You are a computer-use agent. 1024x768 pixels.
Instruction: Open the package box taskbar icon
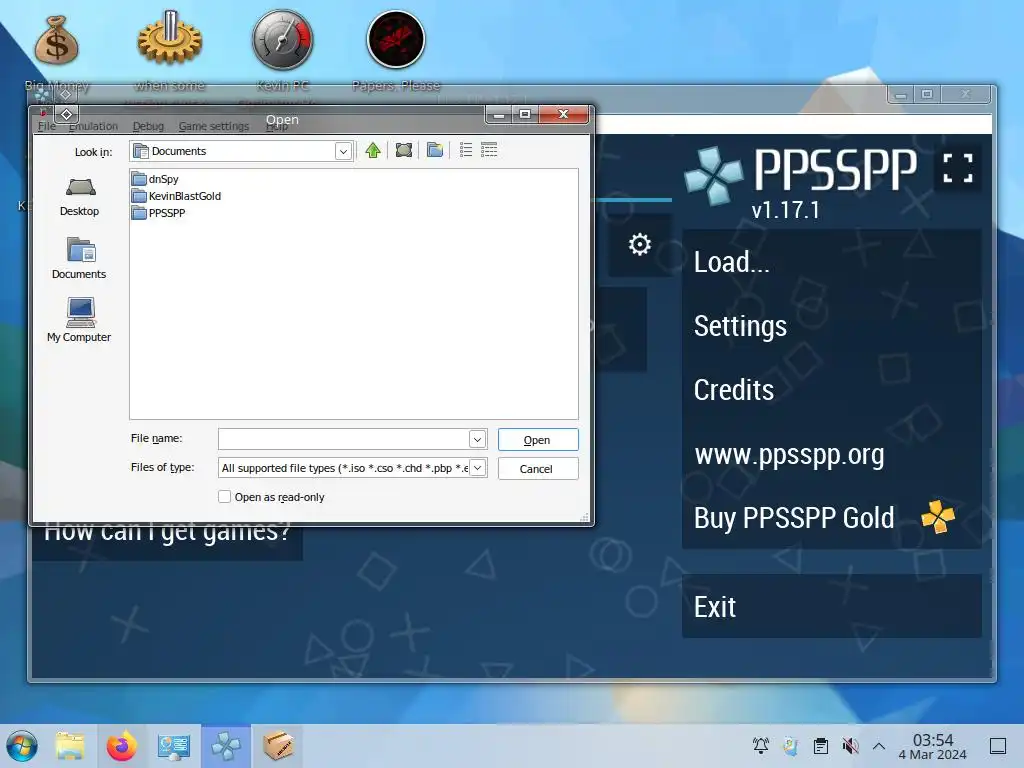[x=278, y=746]
